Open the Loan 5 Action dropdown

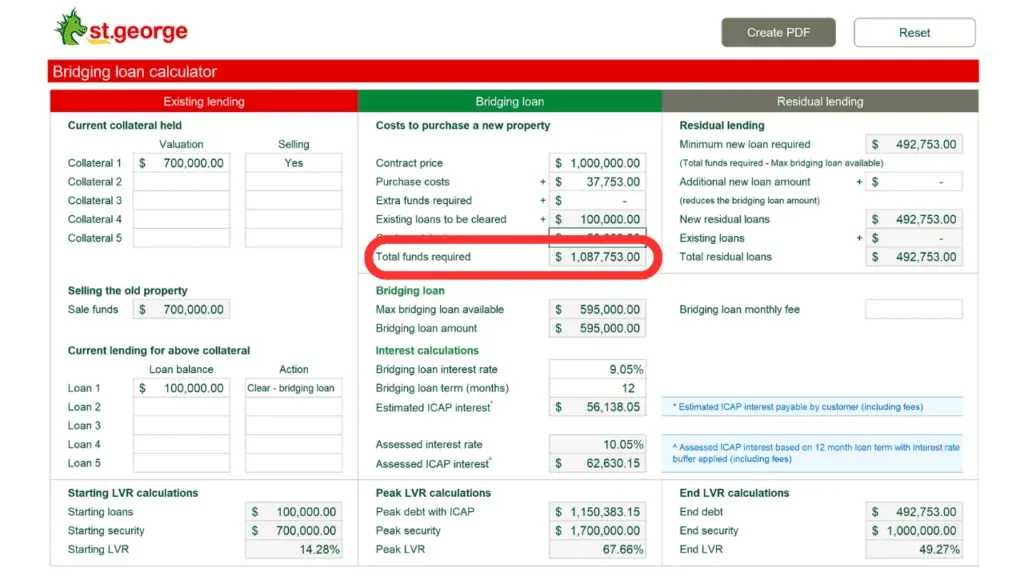pyautogui.click(x=293, y=463)
